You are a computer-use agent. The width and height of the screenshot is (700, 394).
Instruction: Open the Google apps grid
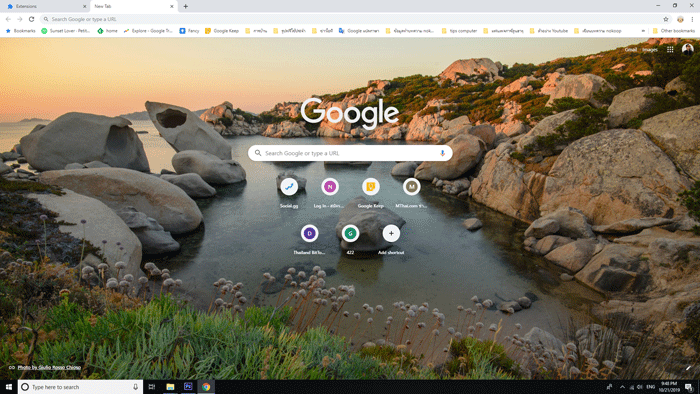point(670,50)
